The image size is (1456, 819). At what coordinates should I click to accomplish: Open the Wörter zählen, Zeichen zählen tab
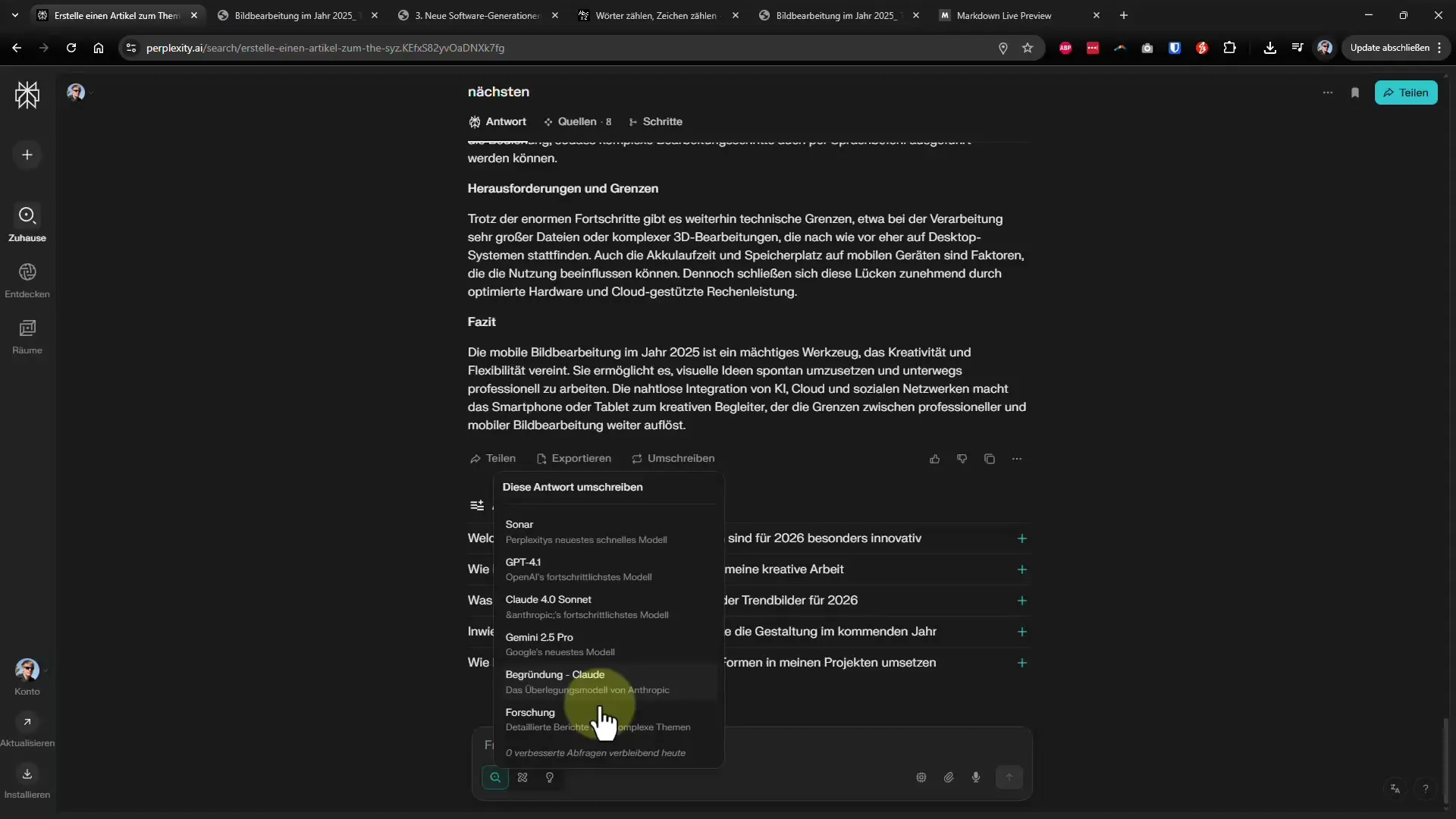pos(659,15)
